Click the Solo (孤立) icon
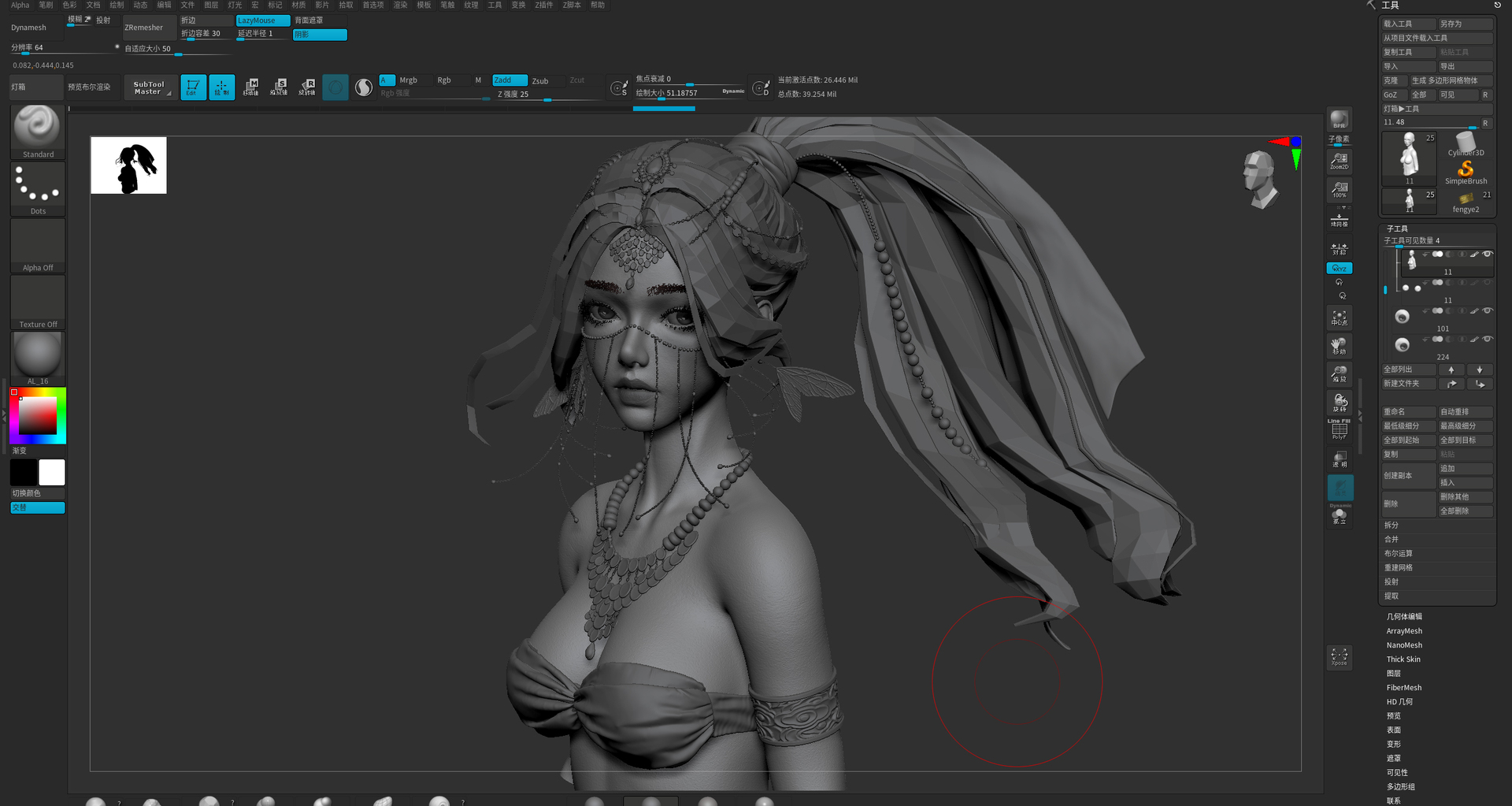 coord(1340,516)
